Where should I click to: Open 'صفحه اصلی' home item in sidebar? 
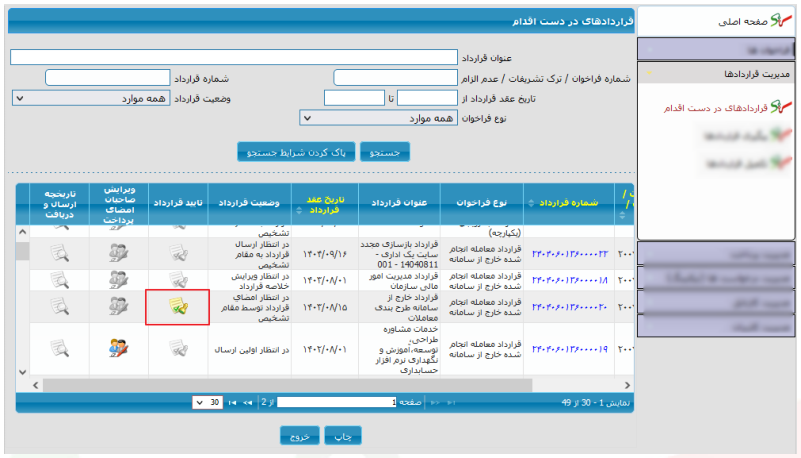[742, 21]
